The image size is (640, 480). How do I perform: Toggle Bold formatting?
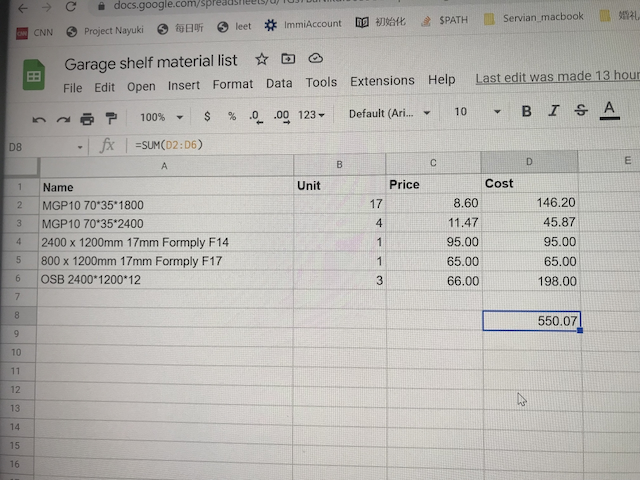pos(526,111)
